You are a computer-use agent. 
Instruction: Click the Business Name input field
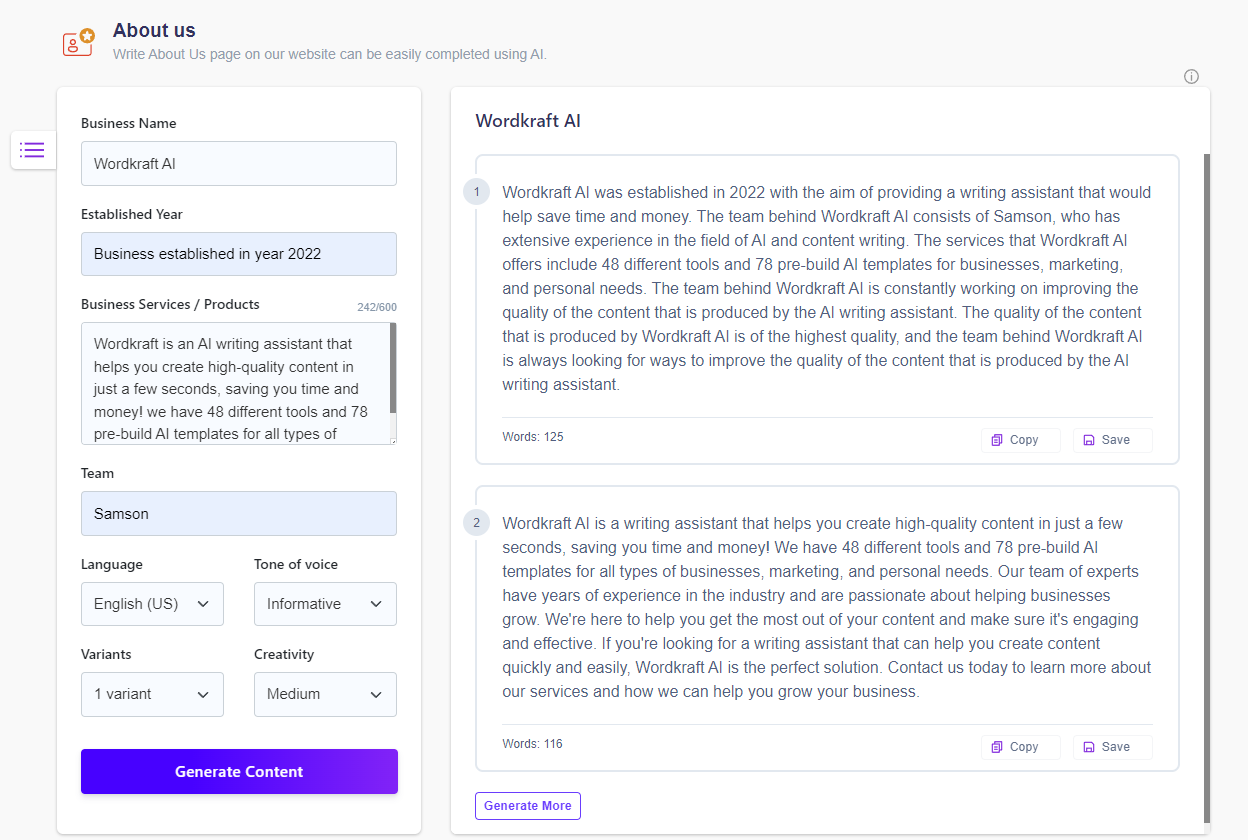239,164
